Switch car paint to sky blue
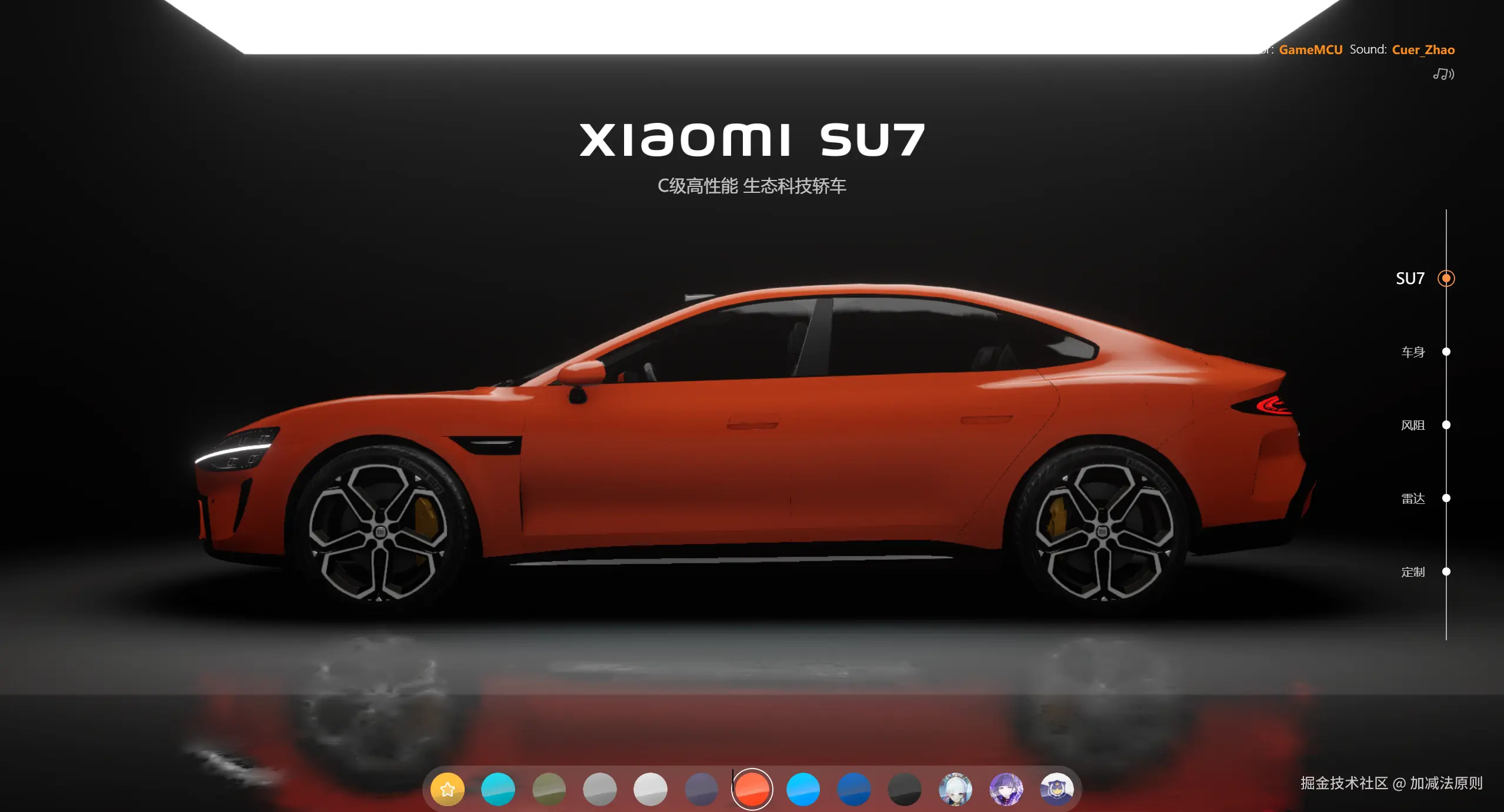This screenshot has height=812, width=1504. click(x=803, y=788)
